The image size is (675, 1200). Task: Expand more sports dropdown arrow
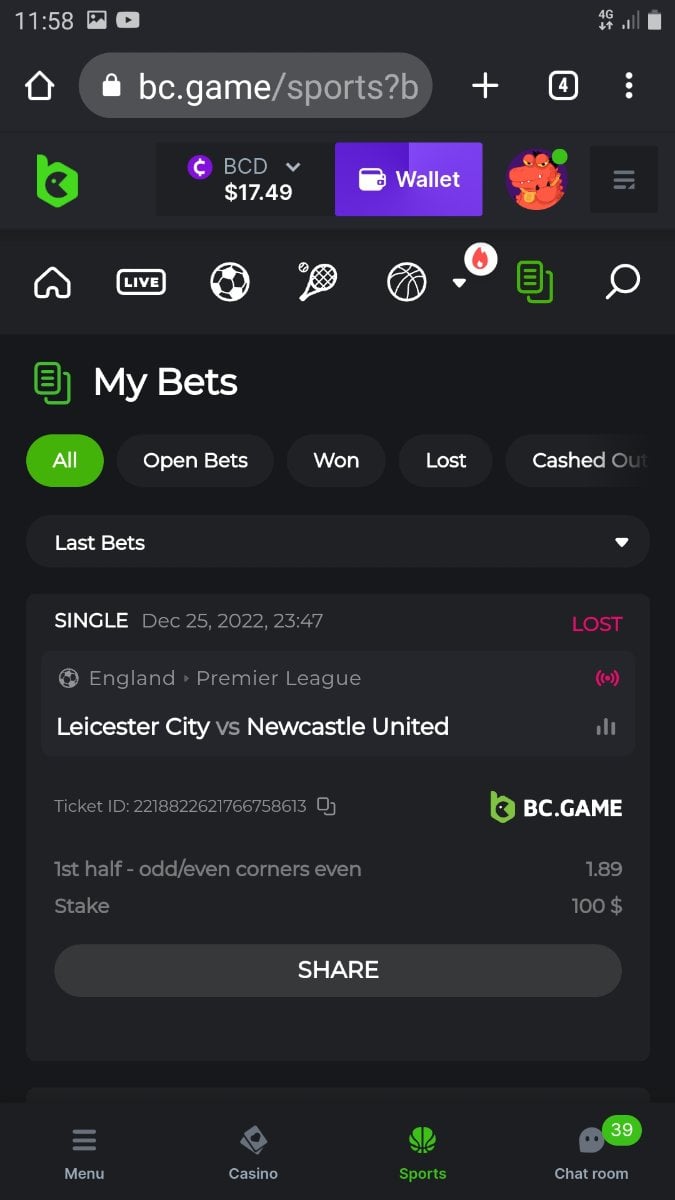pyautogui.click(x=459, y=283)
